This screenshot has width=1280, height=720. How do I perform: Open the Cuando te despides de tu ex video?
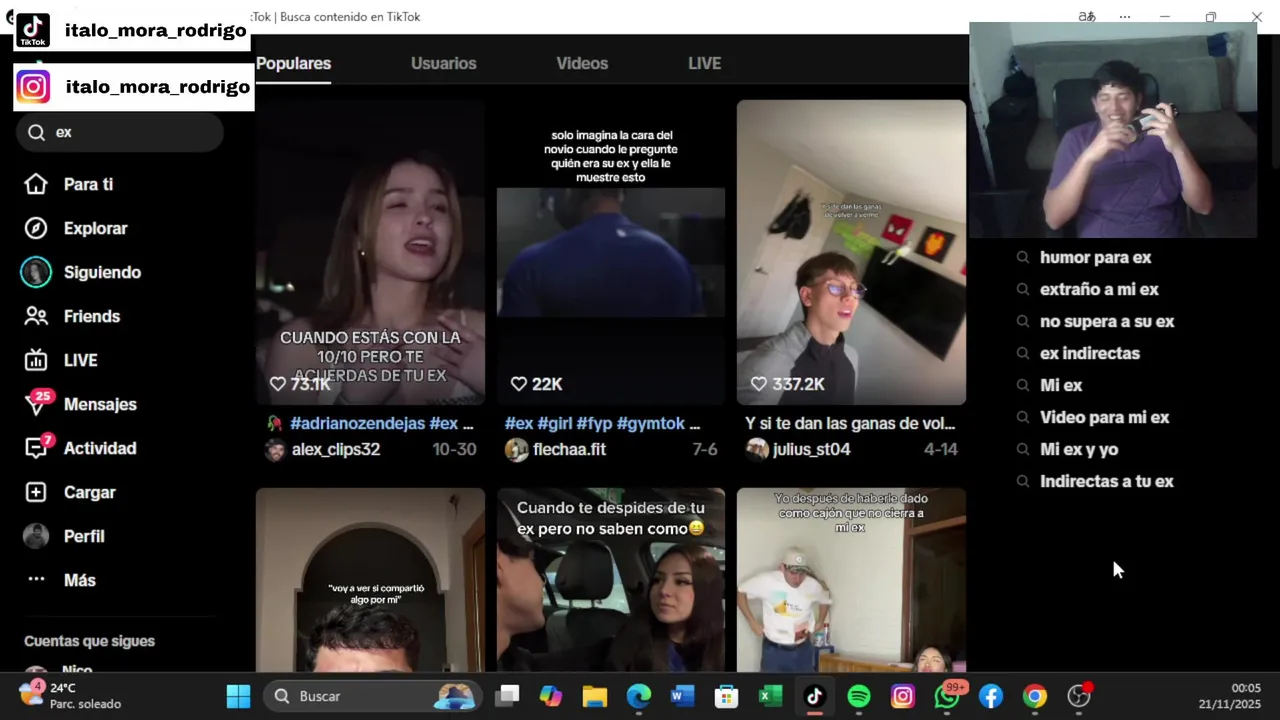coord(611,580)
